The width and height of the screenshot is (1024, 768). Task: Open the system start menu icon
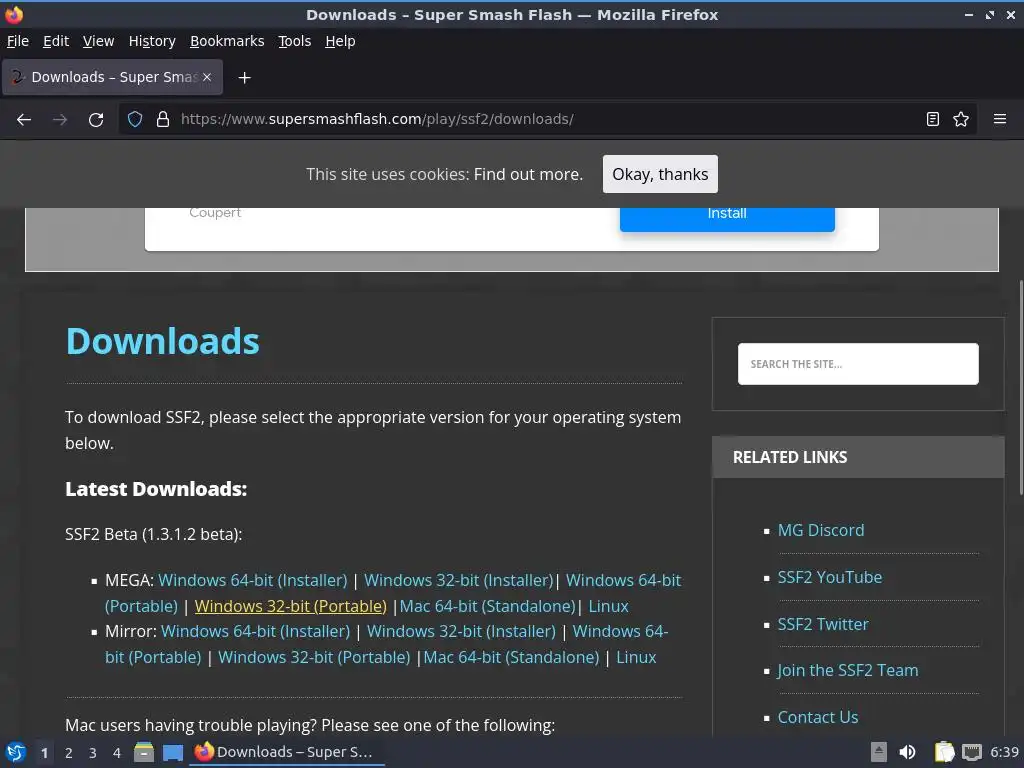[15, 752]
